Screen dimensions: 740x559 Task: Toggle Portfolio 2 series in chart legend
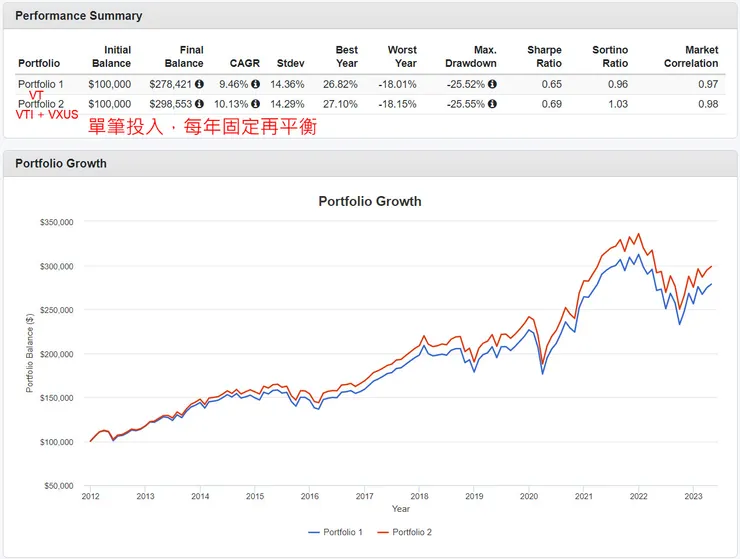pos(404,532)
